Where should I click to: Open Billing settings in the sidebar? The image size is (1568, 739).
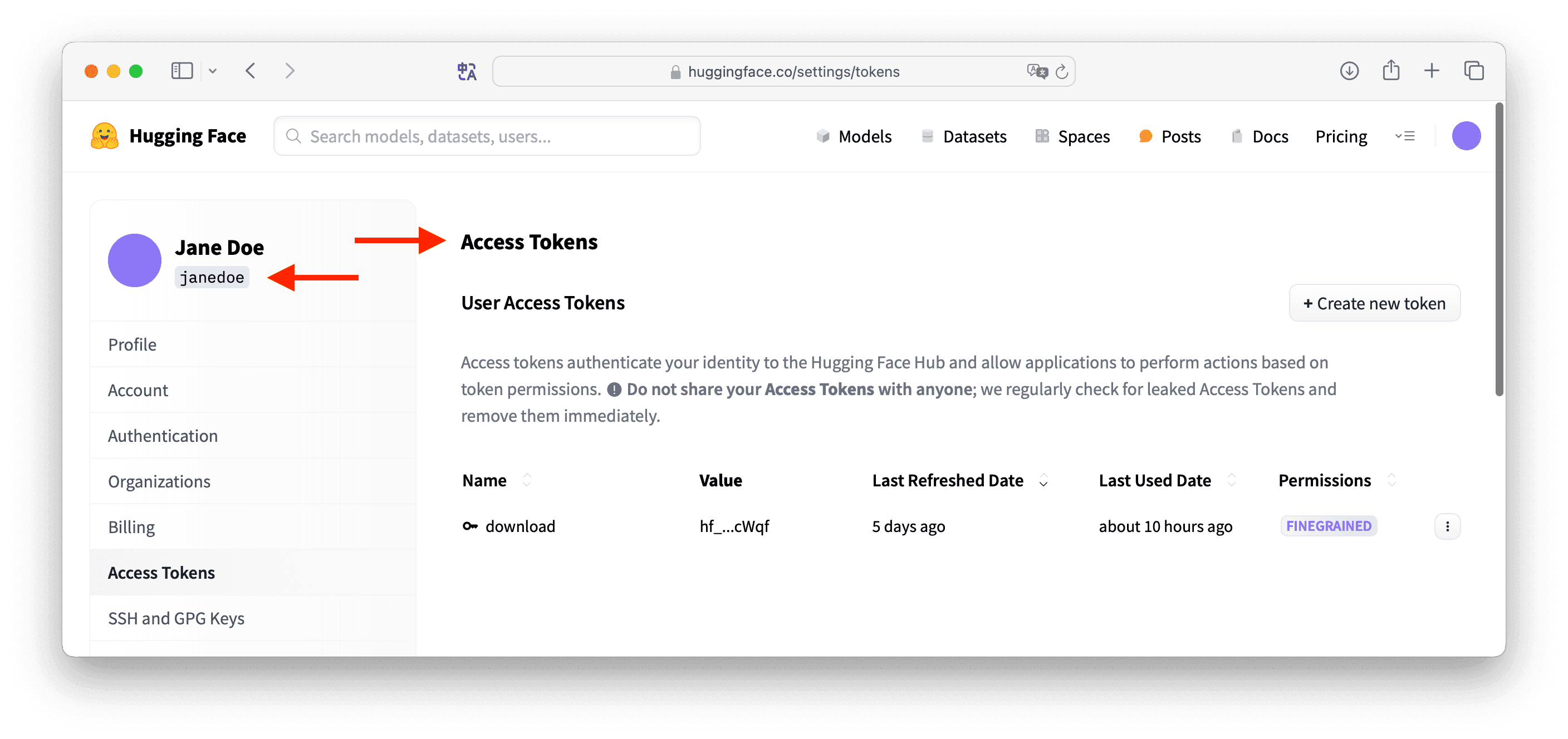coord(253,527)
